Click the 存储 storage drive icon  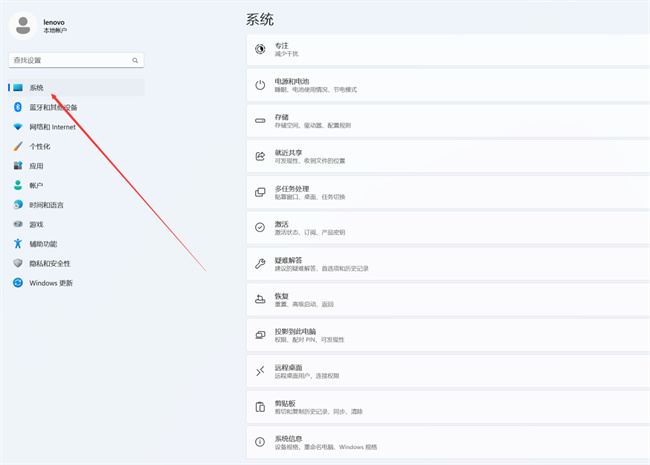[x=260, y=121]
